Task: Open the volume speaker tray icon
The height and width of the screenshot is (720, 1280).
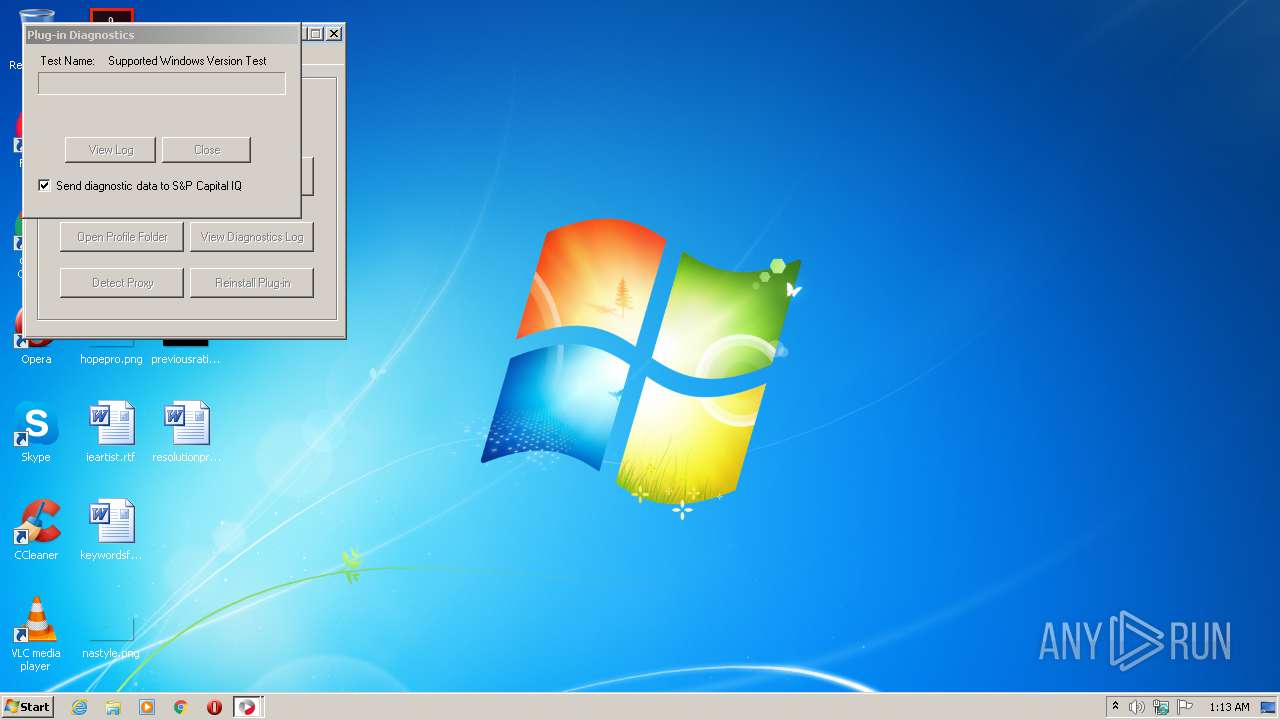Action: [1137, 707]
